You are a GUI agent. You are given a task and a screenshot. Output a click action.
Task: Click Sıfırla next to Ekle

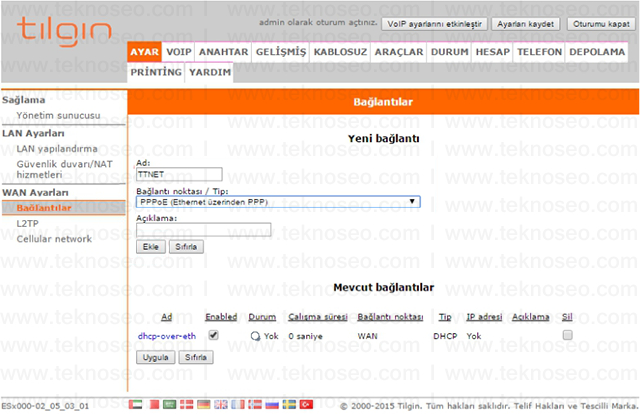click(x=186, y=247)
